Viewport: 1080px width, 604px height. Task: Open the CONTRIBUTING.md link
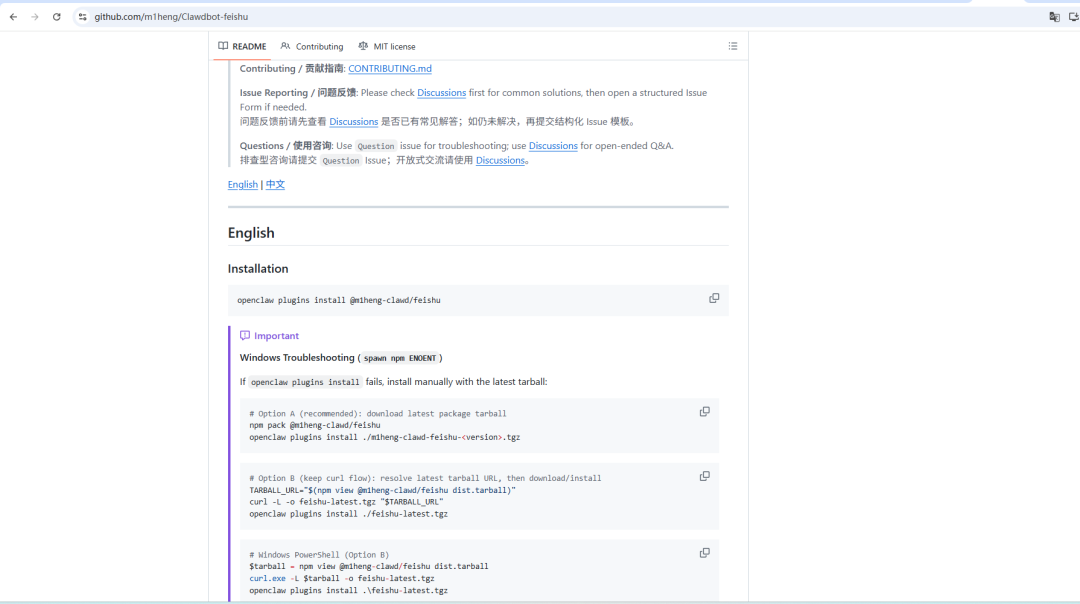(x=390, y=68)
